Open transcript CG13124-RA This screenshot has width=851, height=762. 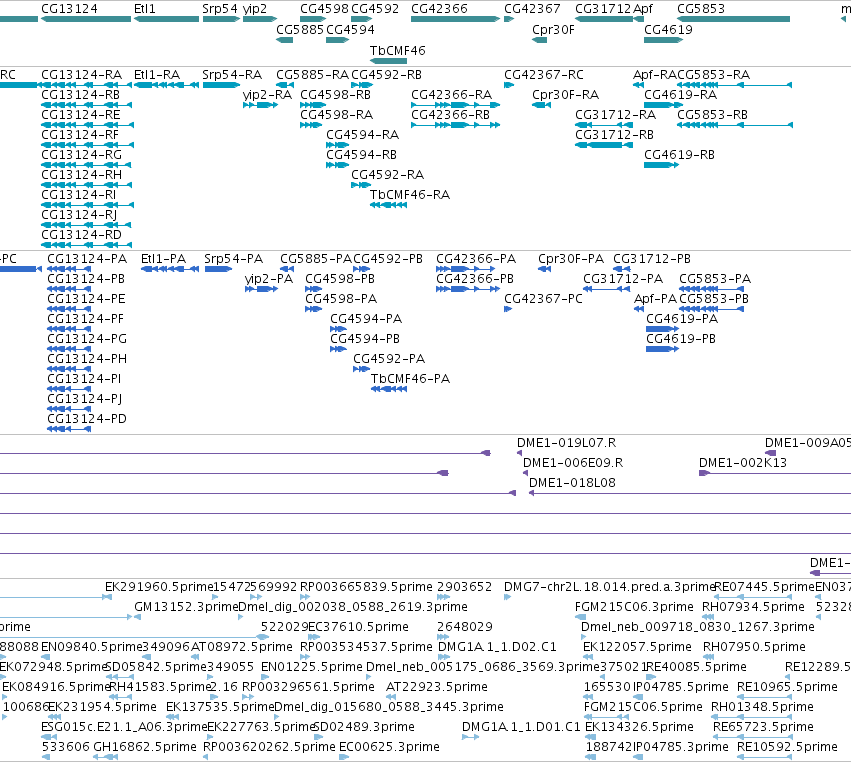tap(81, 75)
